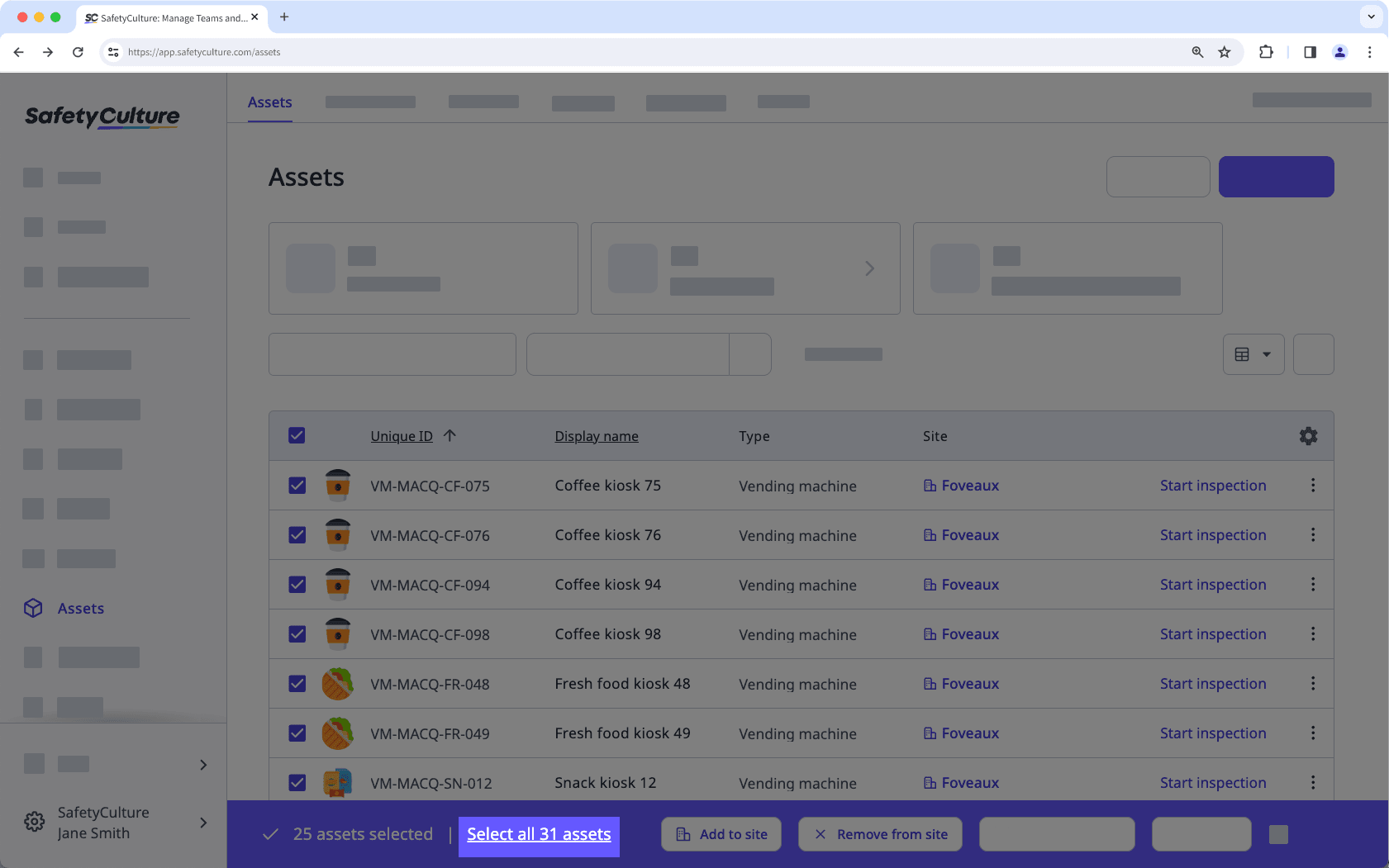
Task: Select Assets in the left sidebar
Action: 80,608
